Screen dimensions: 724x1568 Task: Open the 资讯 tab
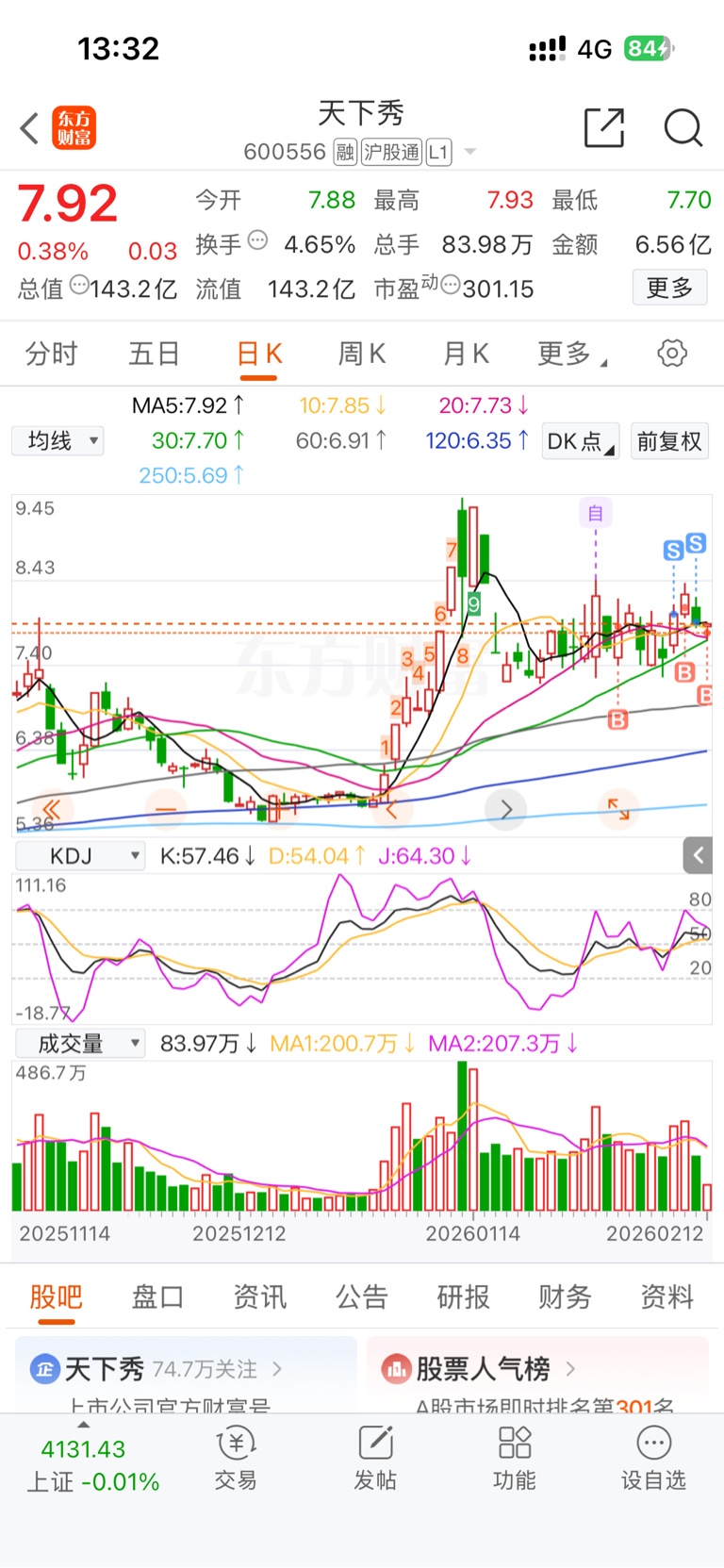pyautogui.click(x=259, y=1296)
